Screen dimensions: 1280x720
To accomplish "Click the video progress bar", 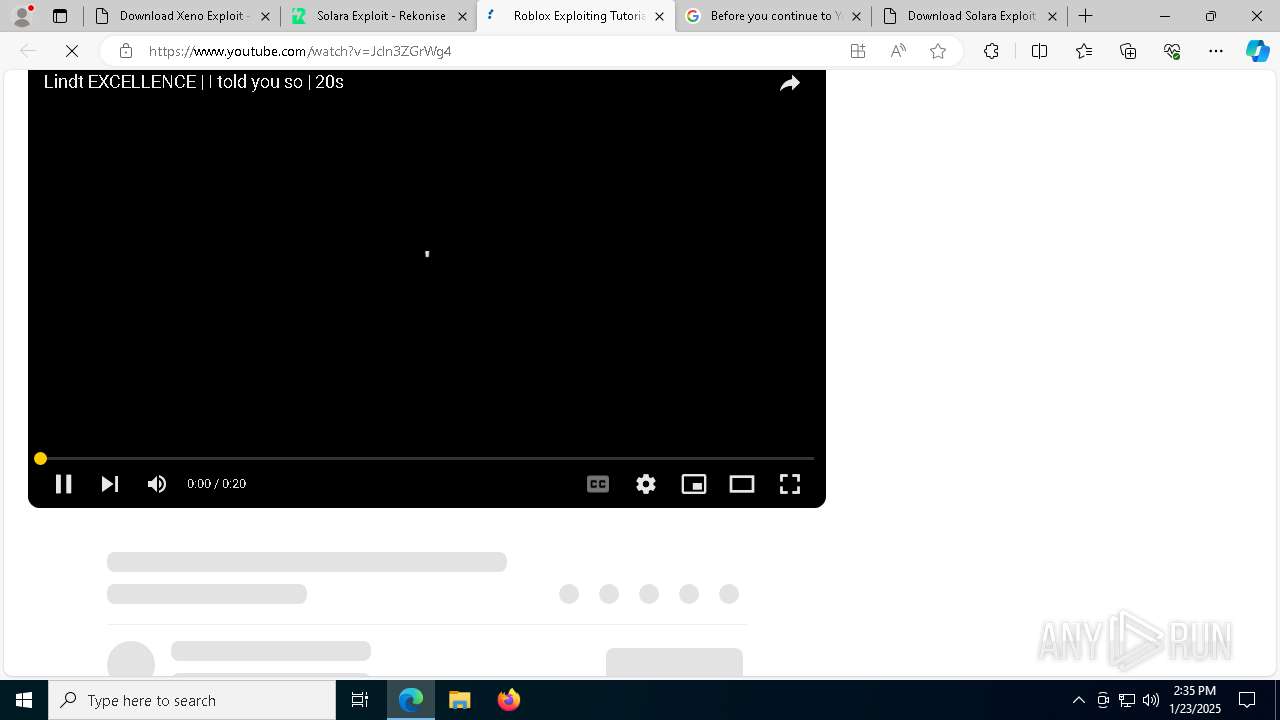I will (x=427, y=458).
